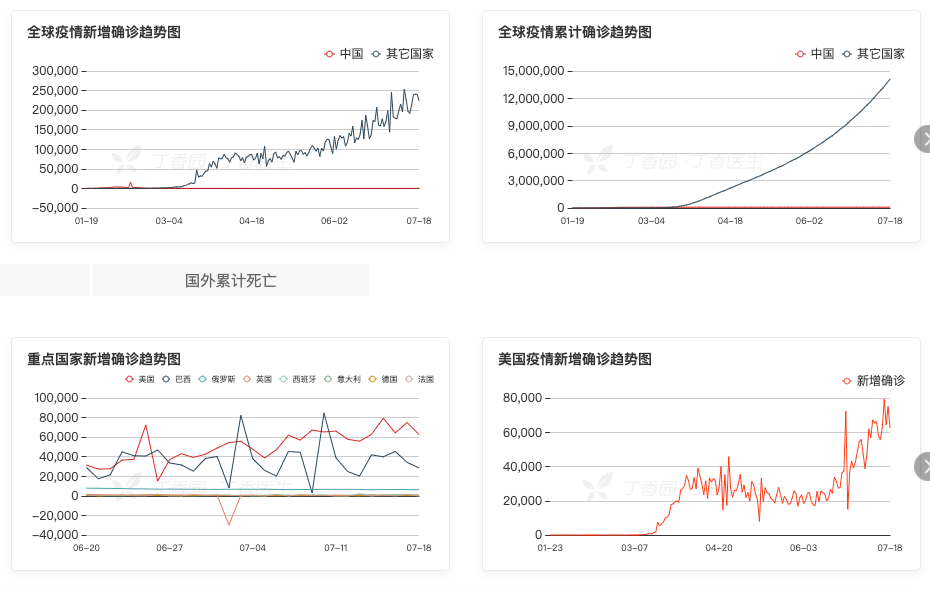Click the 01-23 date on 美国疫情 chart

tap(550, 548)
